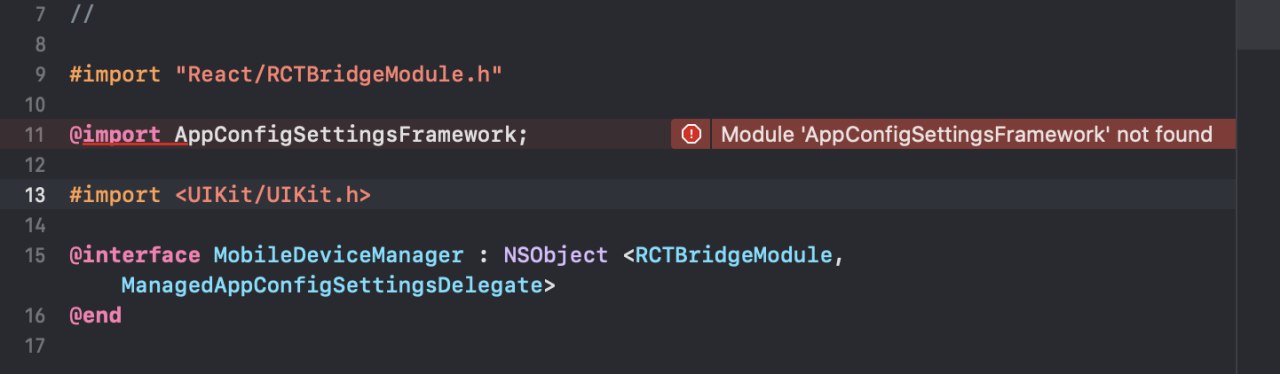Select line number 14 in the gutter
The image size is (1280, 374).
[34, 224]
